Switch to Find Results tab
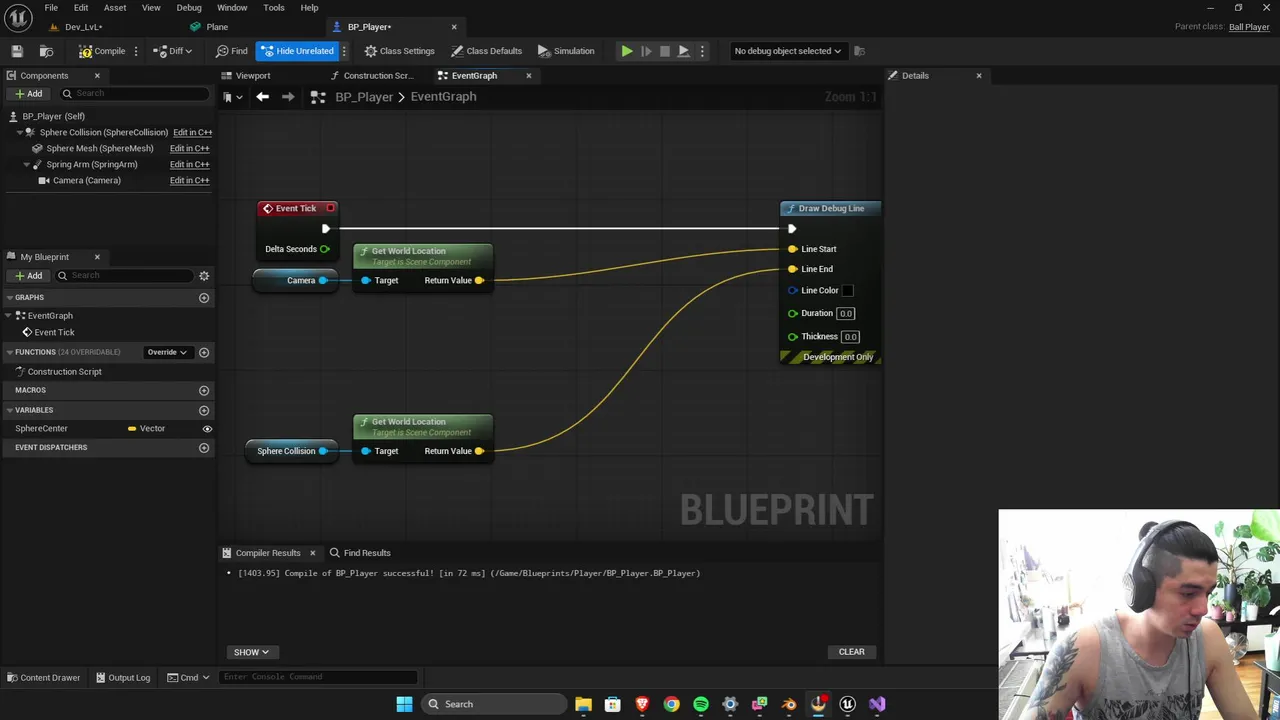Screen dimensions: 1280x720 click(x=360, y=553)
